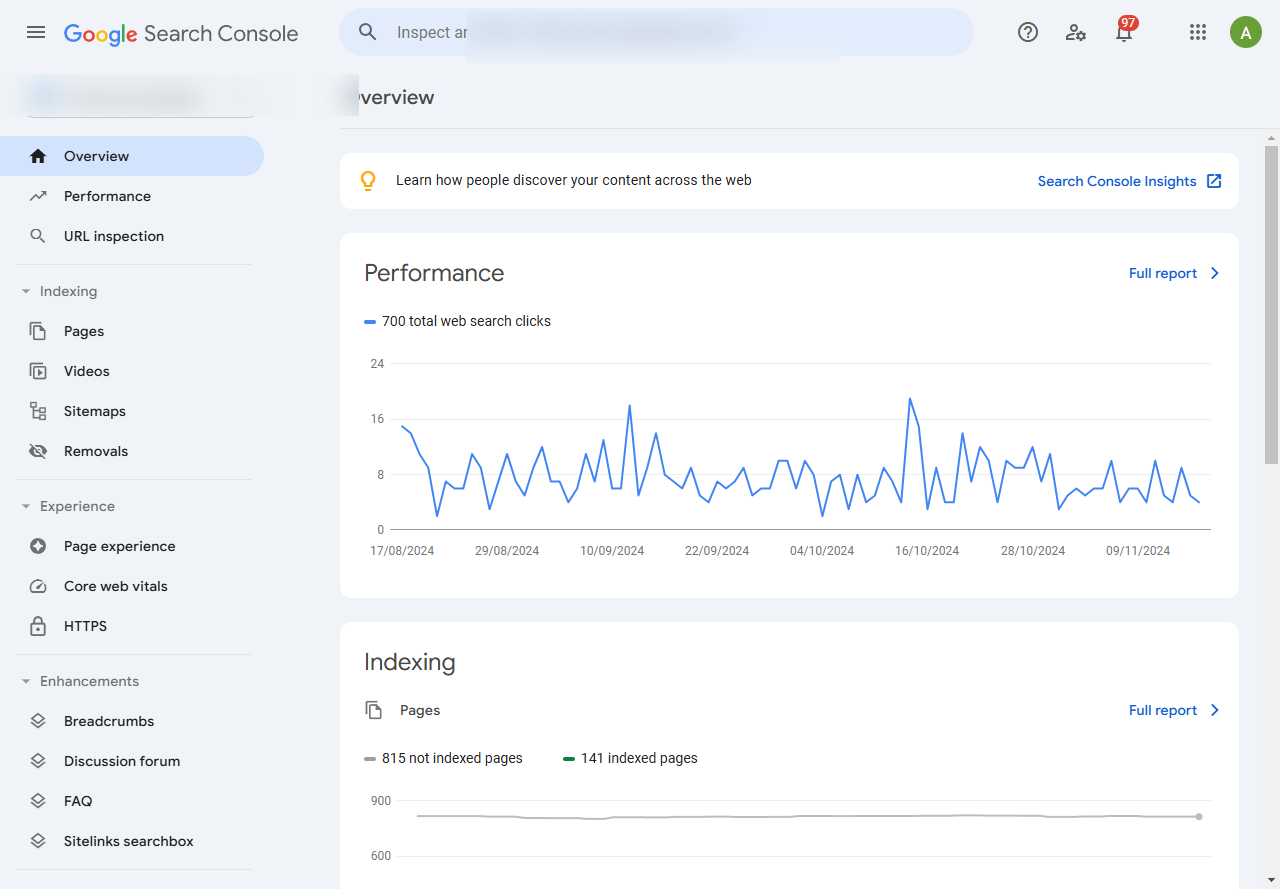The height and width of the screenshot is (889, 1280).
Task: Open the hamburger main menu
Action: [x=36, y=32]
